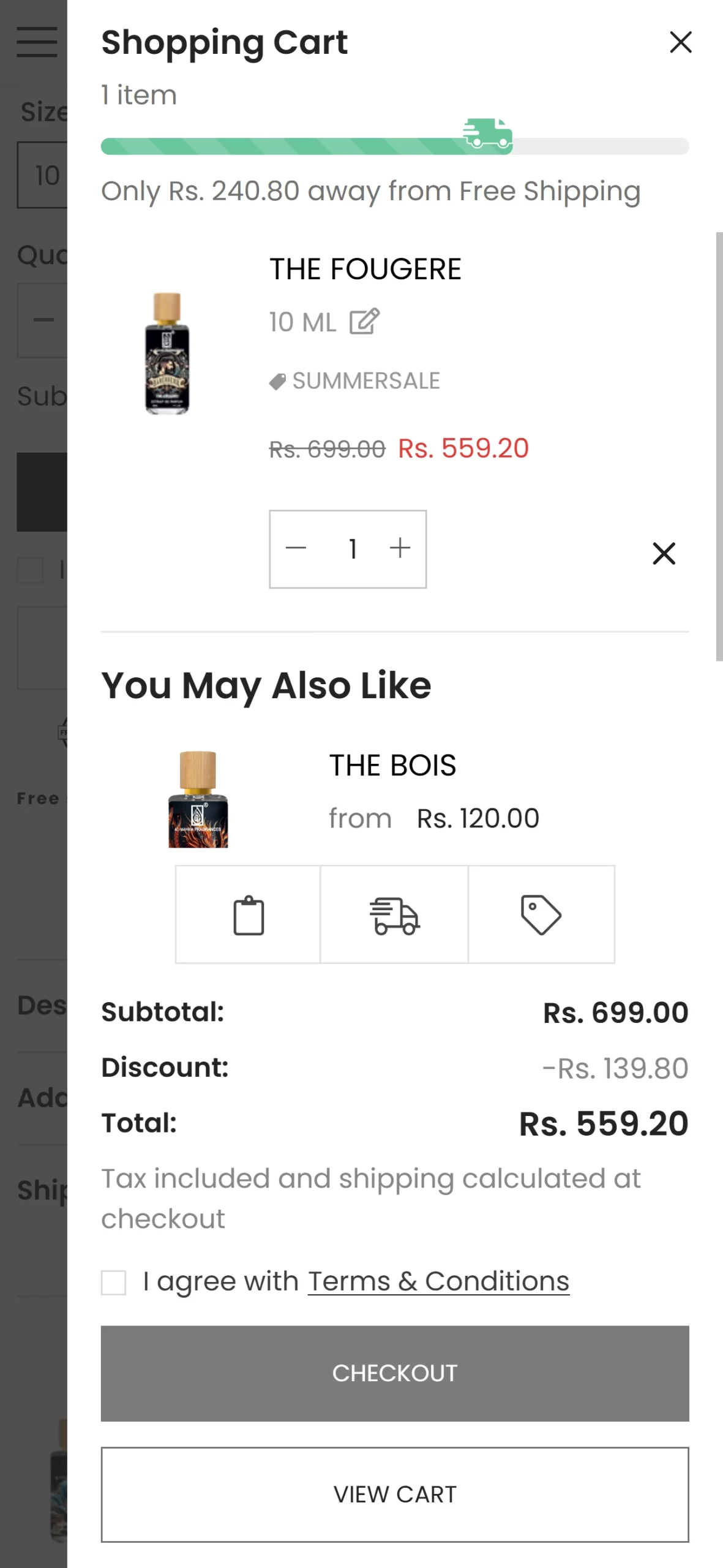This screenshot has width=723, height=1568.
Task: Increase THE FOUGERE quantity with plus
Action: 400,548
